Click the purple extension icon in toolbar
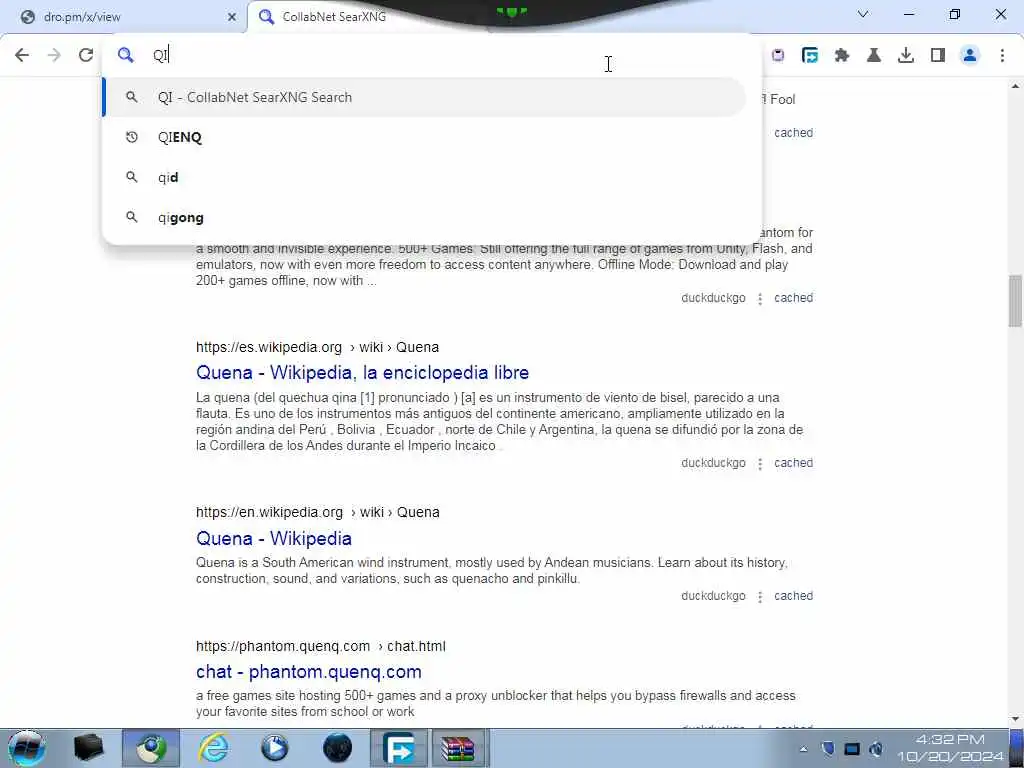Screen dimensions: 1024x768 click(x=778, y=56)
